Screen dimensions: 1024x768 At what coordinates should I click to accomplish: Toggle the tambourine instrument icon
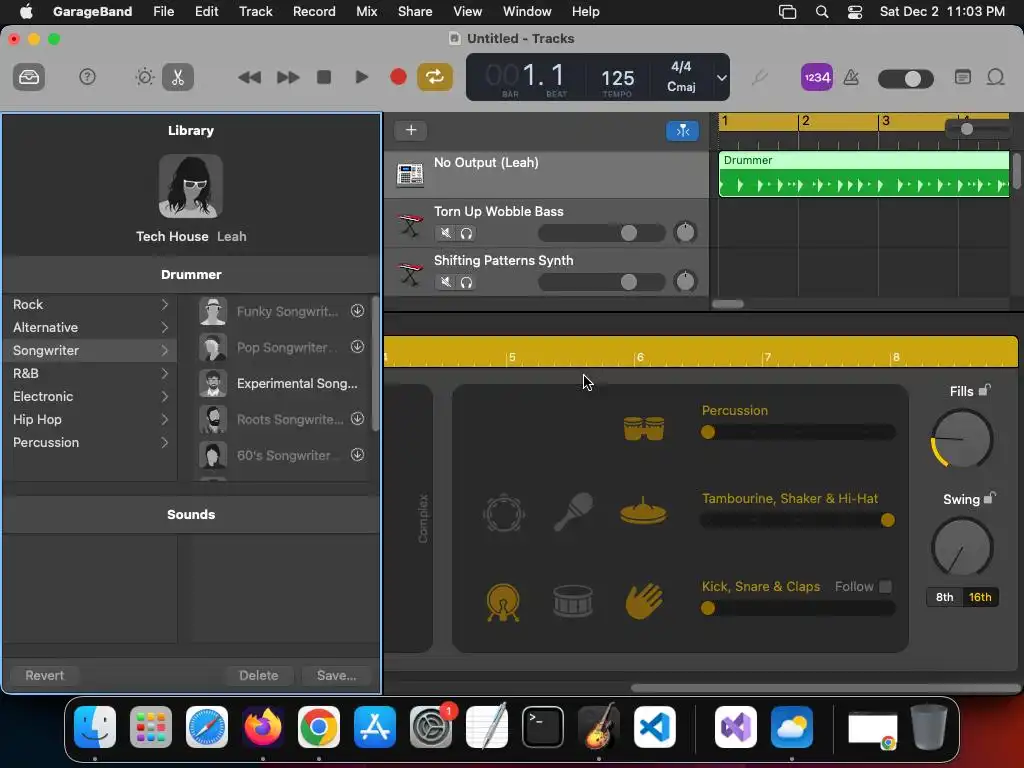point(504,513)
